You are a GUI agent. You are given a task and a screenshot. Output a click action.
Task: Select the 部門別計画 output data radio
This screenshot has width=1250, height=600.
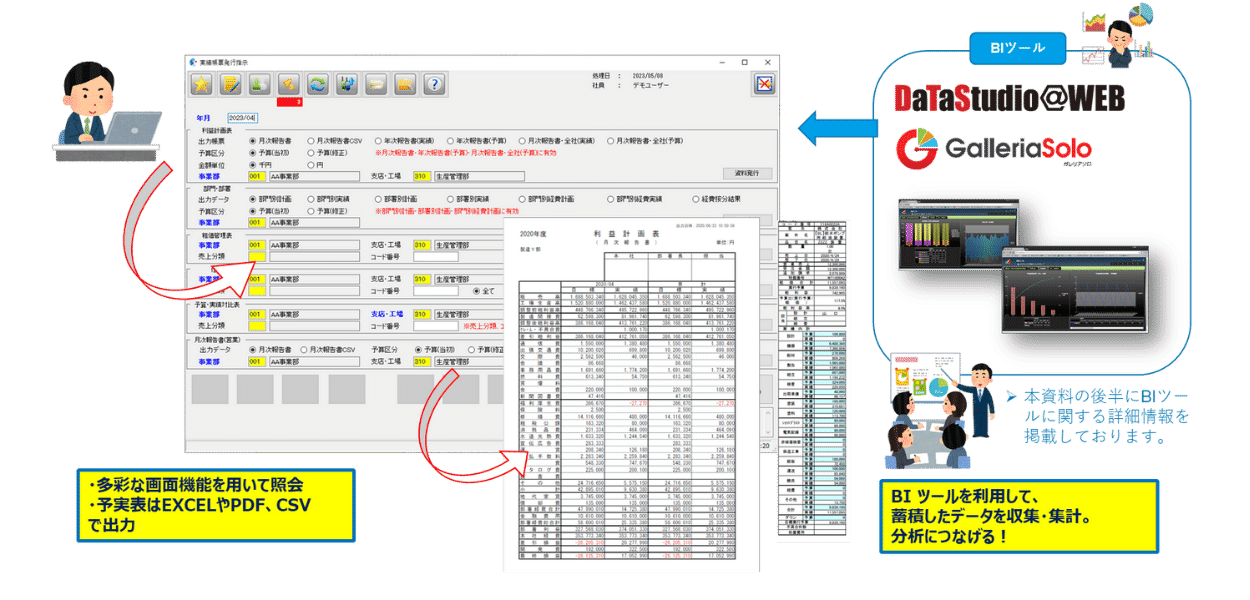coord(252,199)
